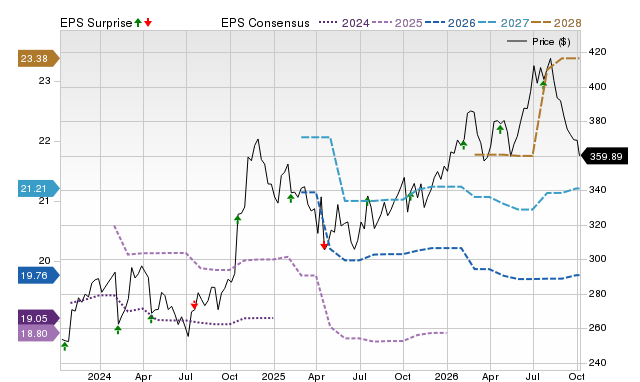
Task: Click the 19.76 value tag for 2026
Action: (x=38, y=275)
